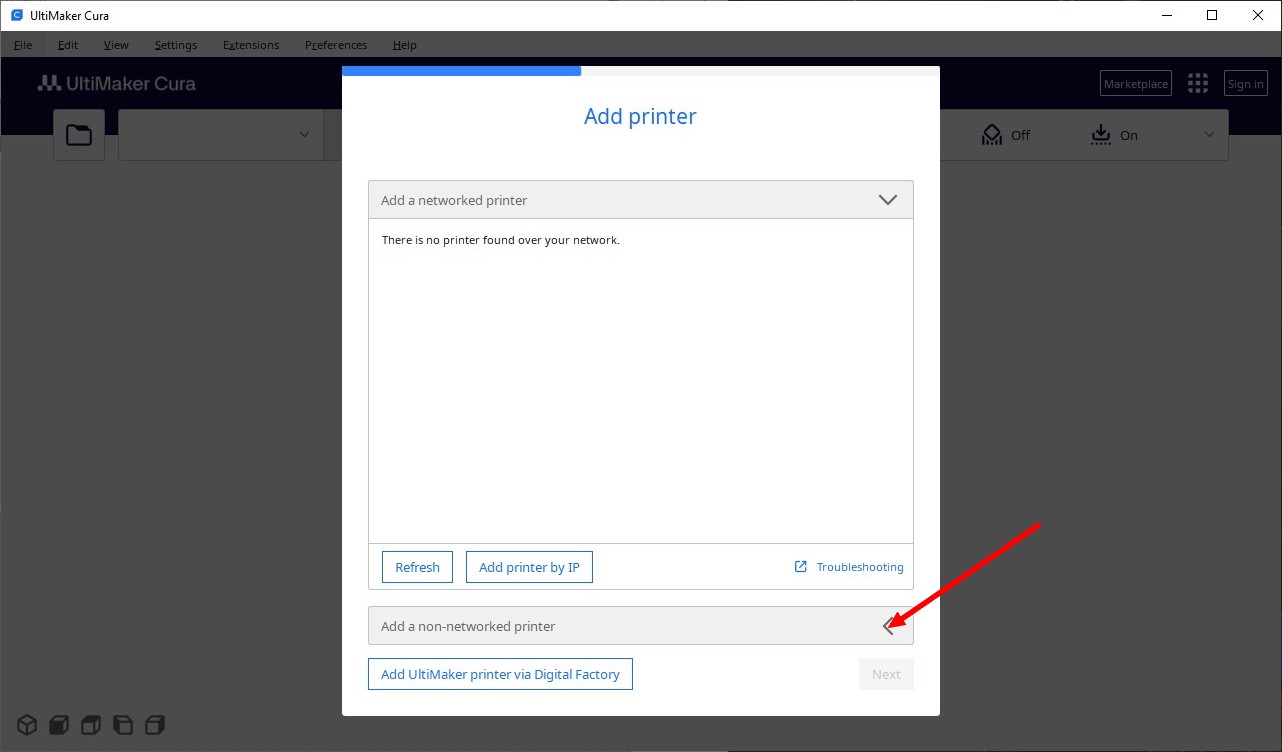Open the UltiMaker apps grid icon

1197,84
